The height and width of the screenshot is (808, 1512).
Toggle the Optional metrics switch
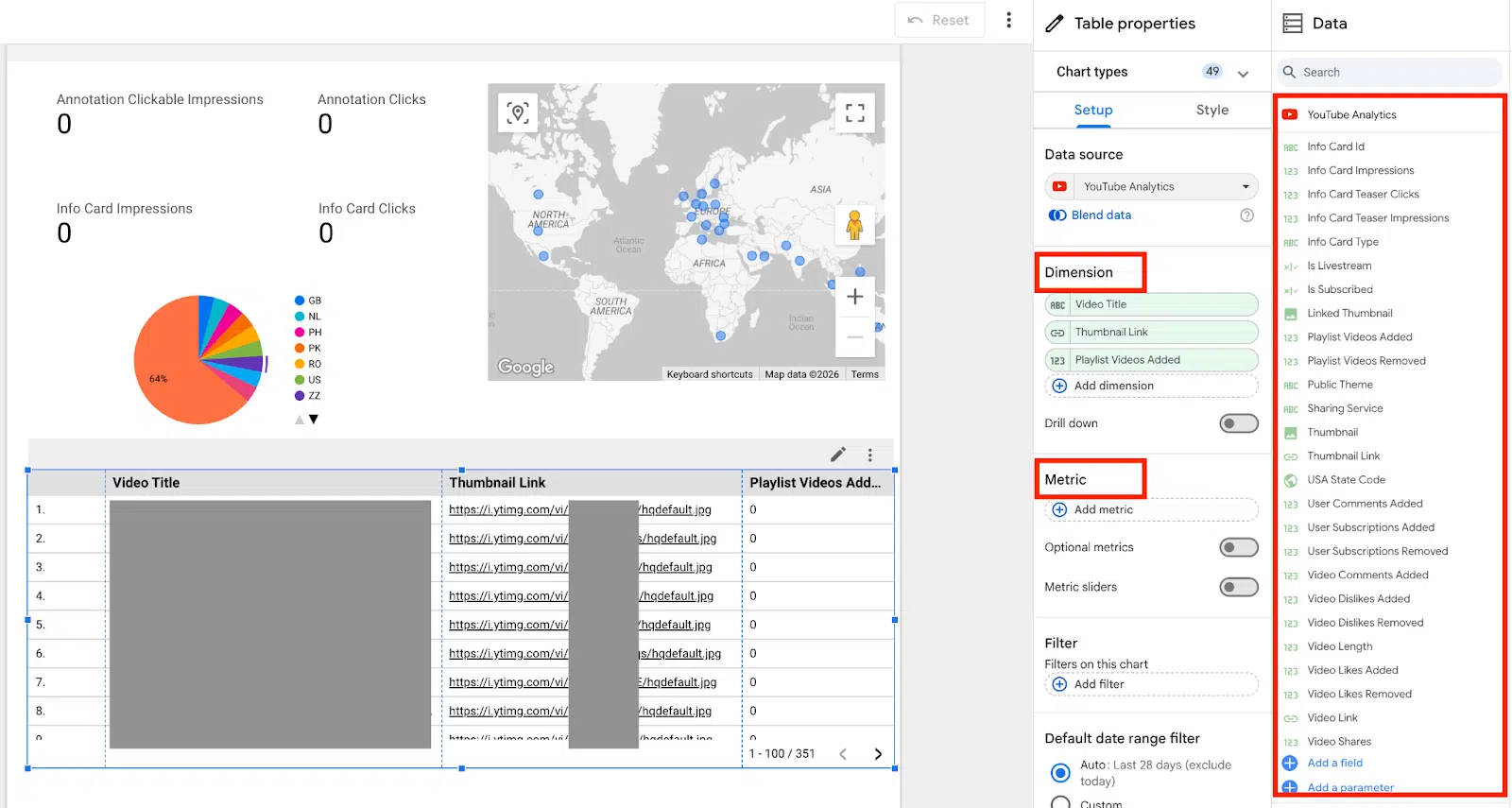click(x=1239, y=547)
